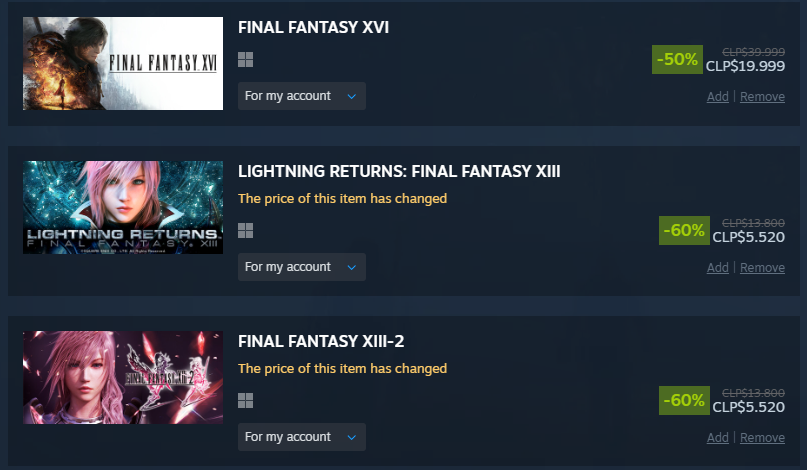Click the -50% discount badge

[677, 60]
